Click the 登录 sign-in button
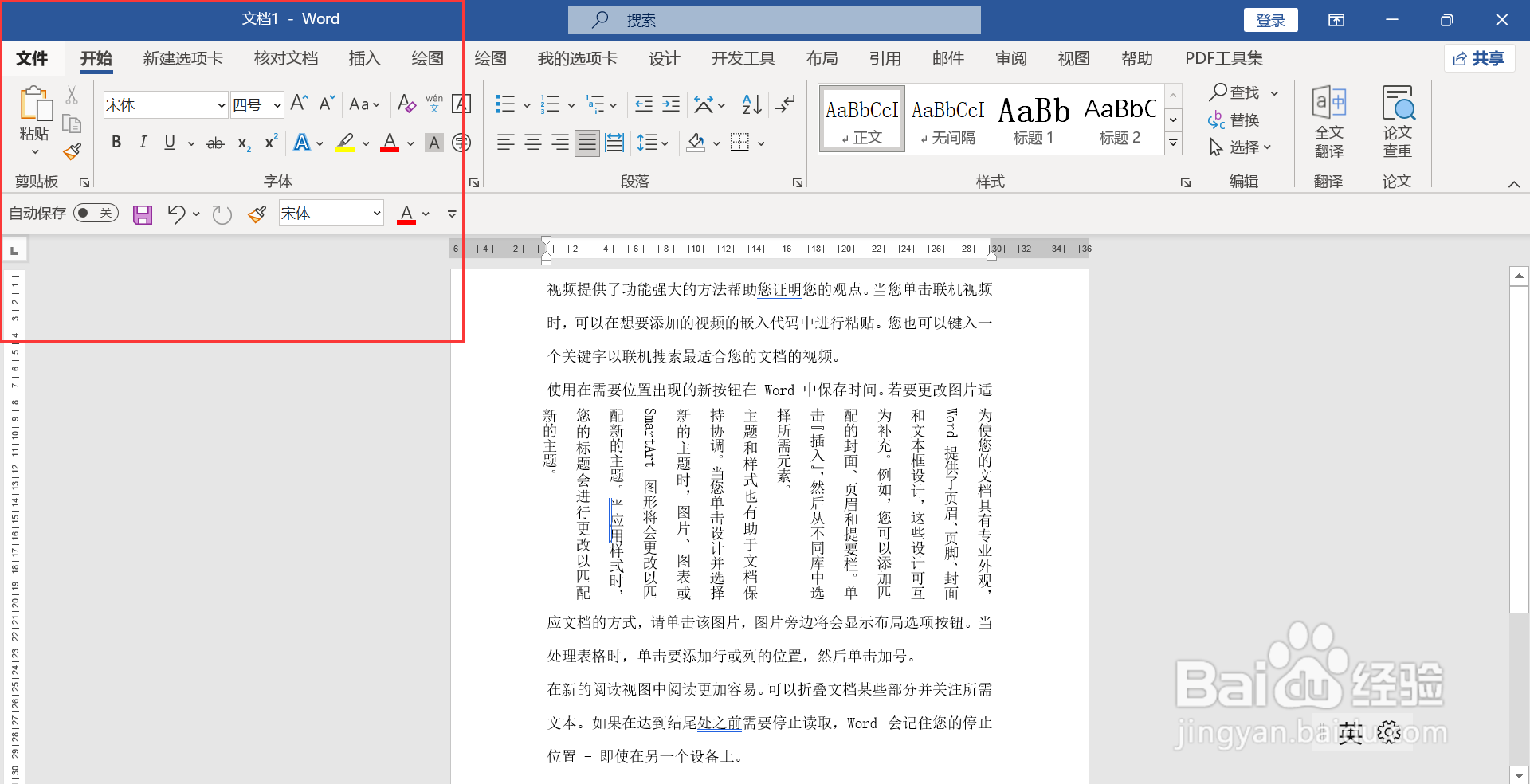This screenshot has height=784, width=1530. [1271, 20]
